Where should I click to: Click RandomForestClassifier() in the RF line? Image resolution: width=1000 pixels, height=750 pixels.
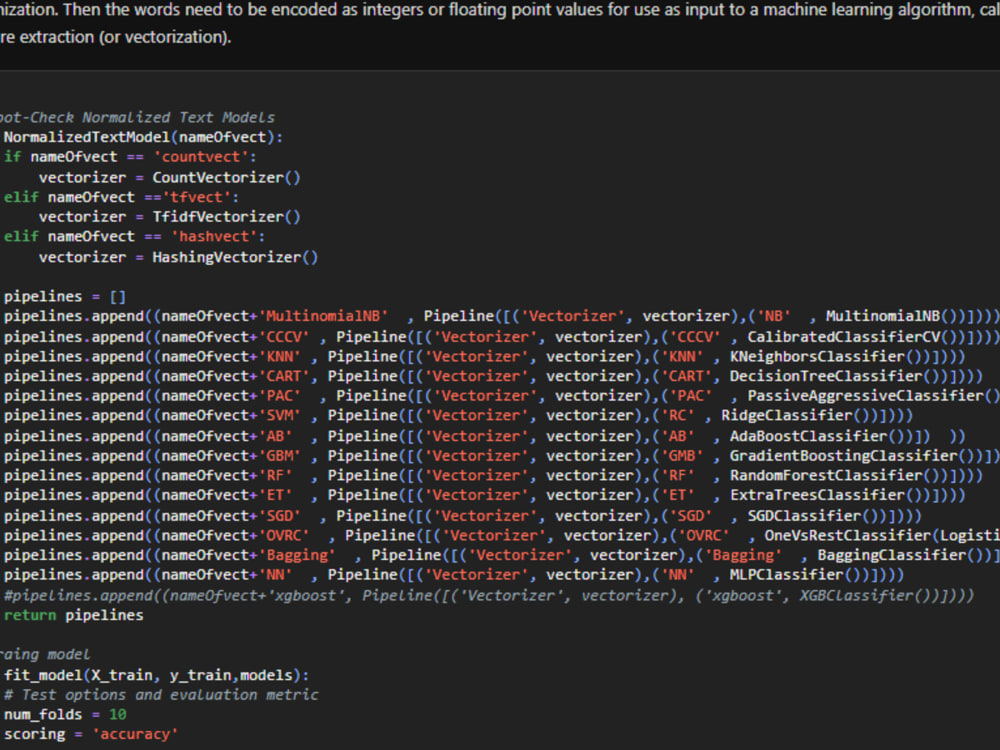pyautogui.click(x=835, y=476)
